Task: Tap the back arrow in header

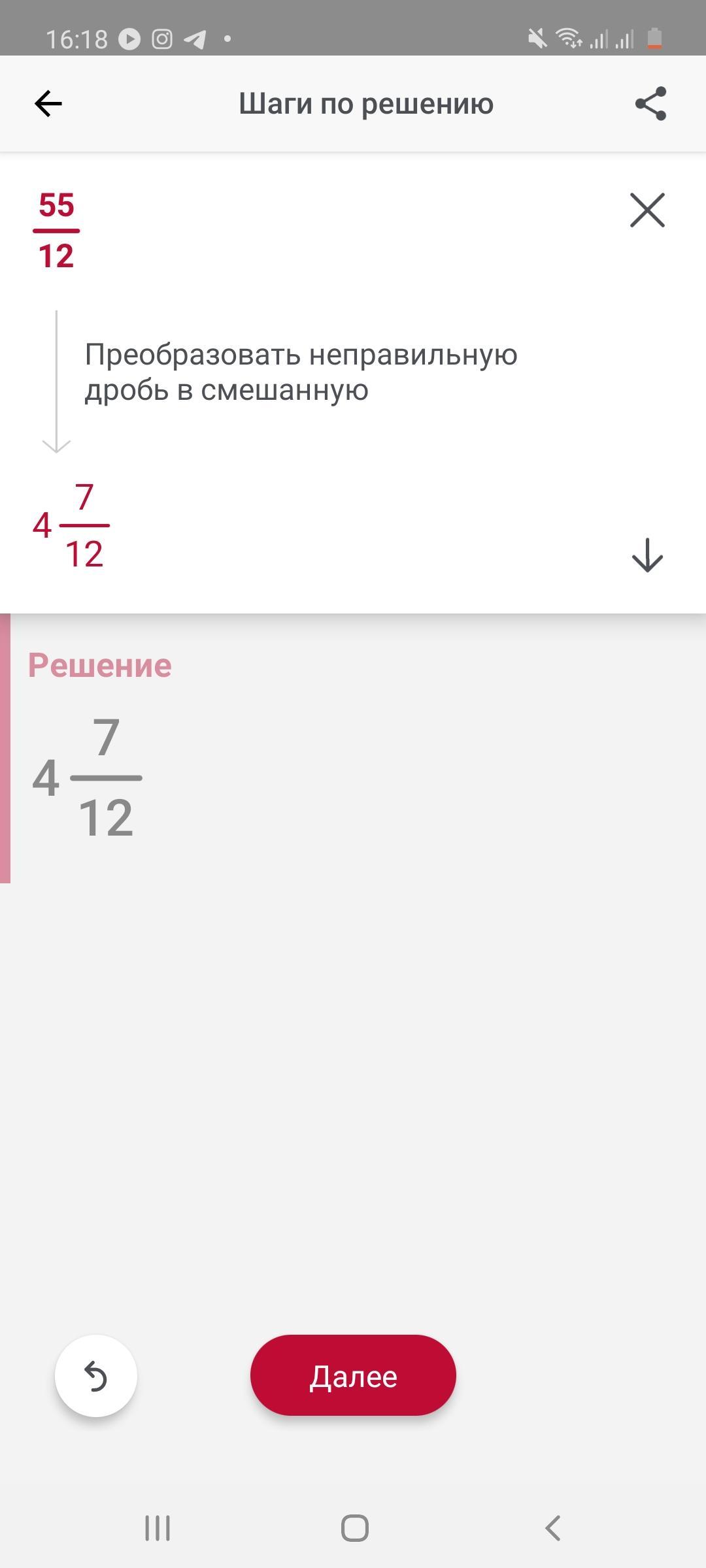Action: pos(48,104)
